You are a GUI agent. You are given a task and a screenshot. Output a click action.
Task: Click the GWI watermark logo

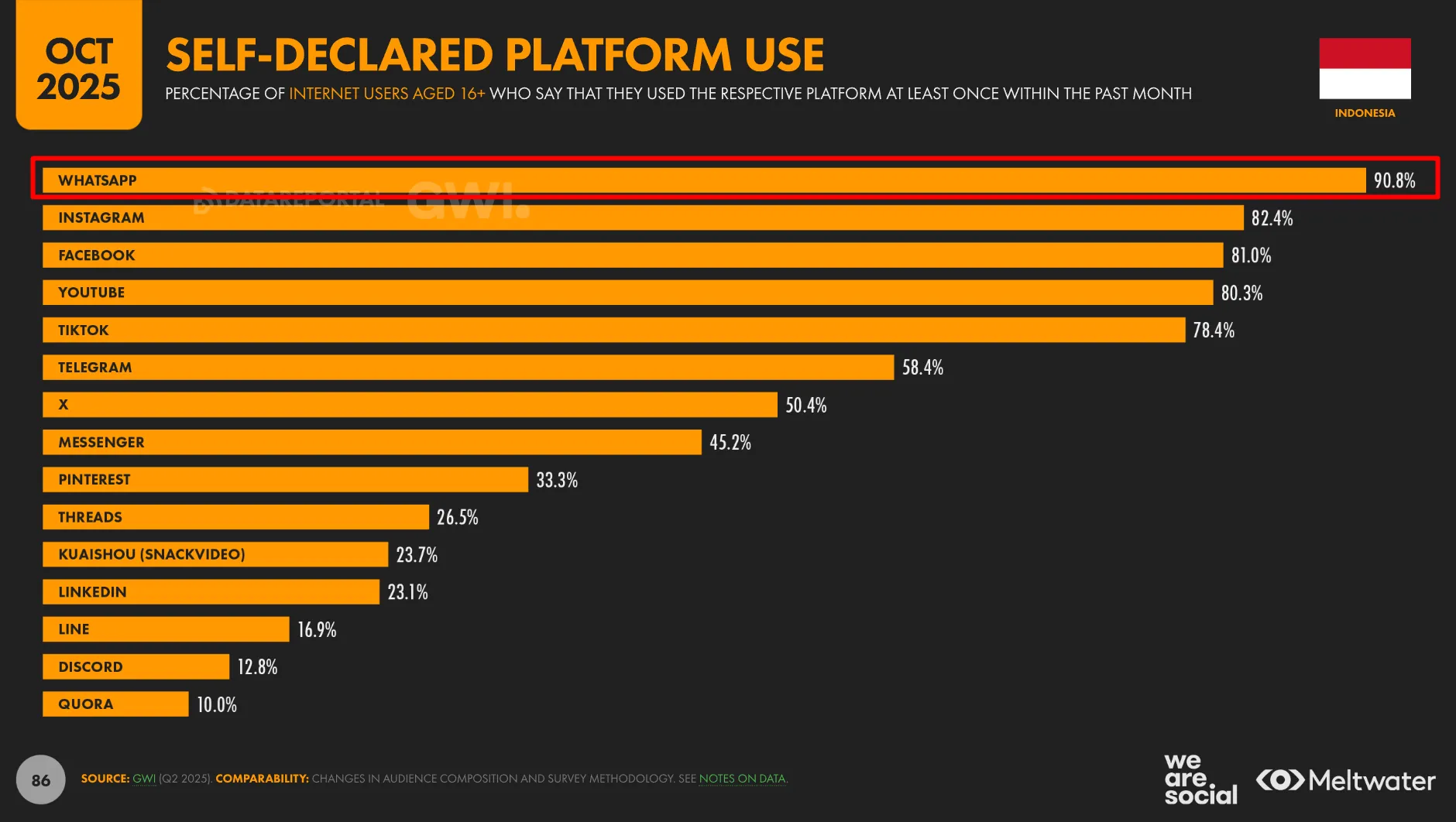(468, 200)
